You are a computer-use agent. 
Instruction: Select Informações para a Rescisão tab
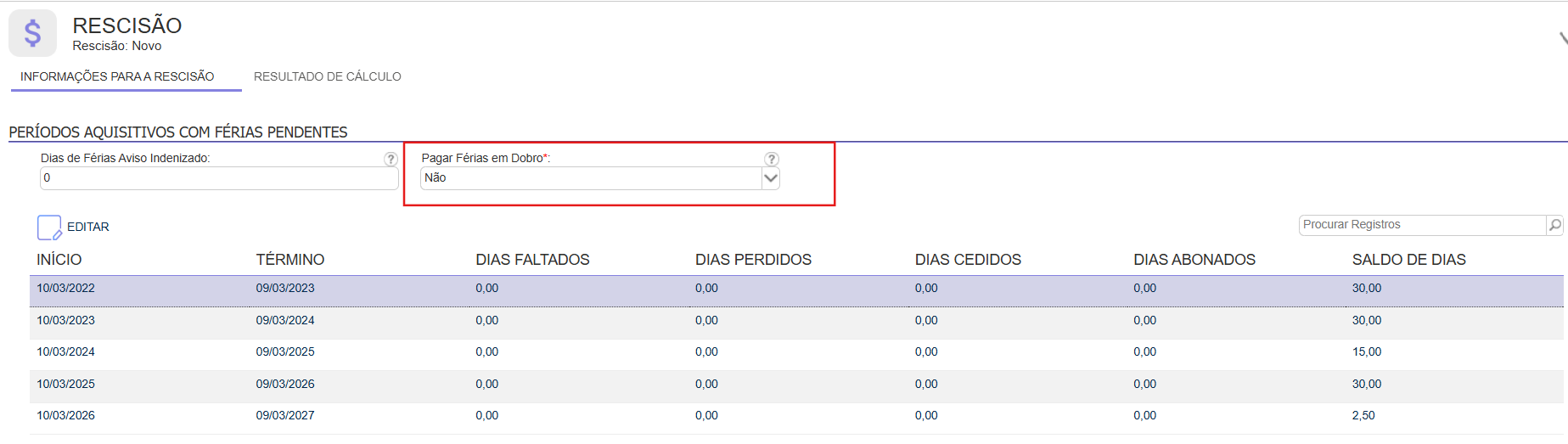tap(117, 76)
